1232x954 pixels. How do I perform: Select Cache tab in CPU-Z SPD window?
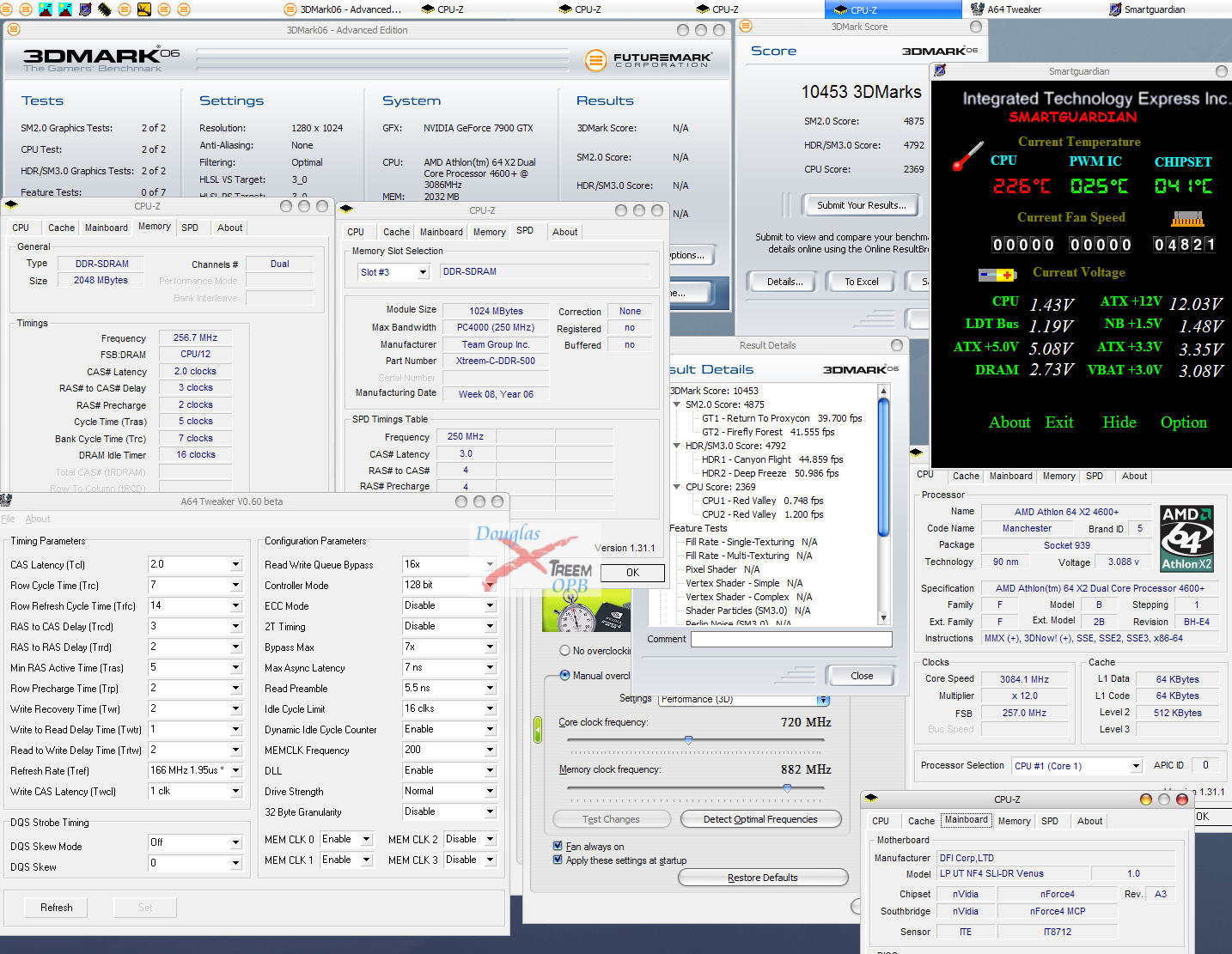396,232
